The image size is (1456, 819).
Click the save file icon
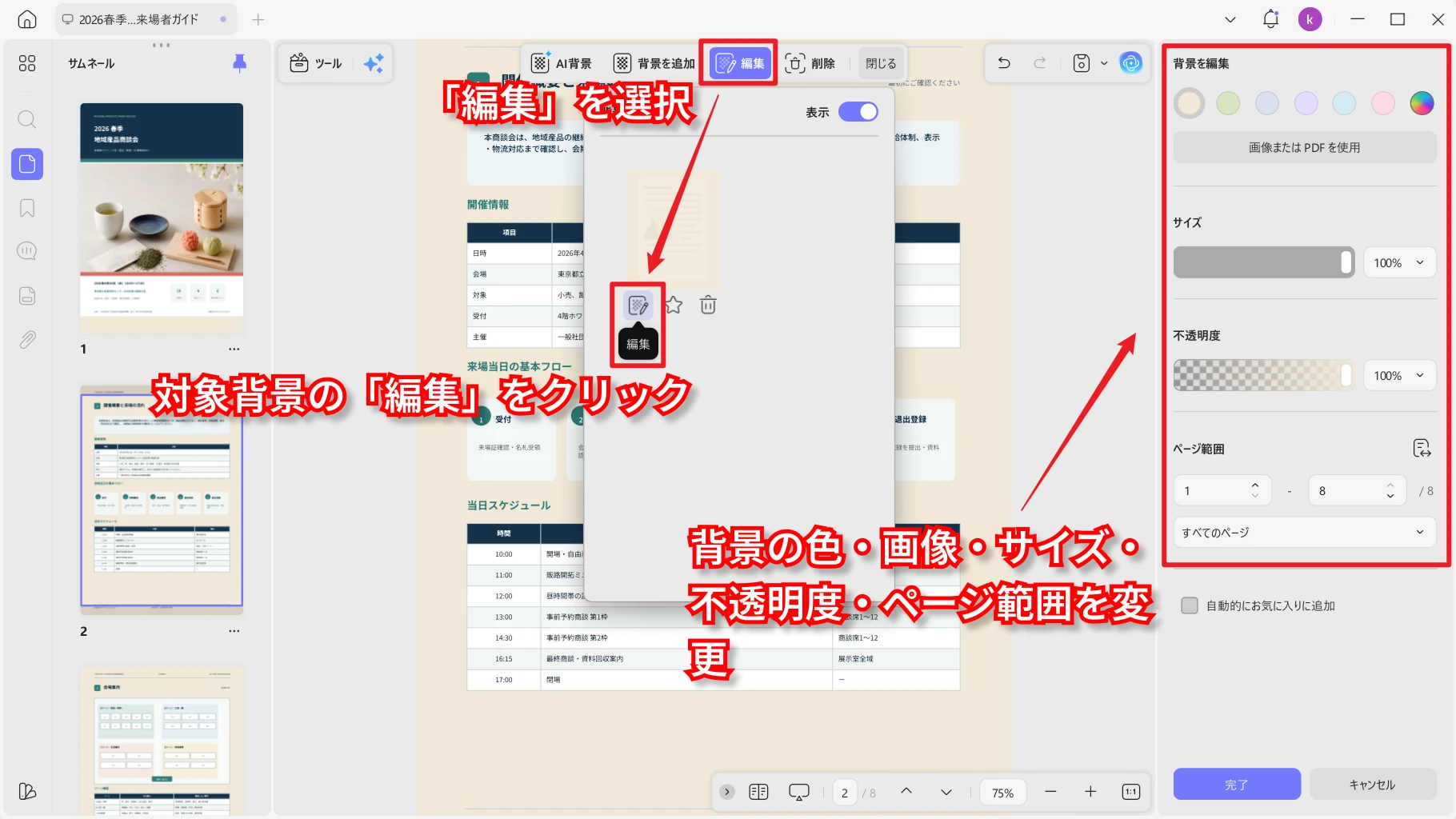[1082, 62]
